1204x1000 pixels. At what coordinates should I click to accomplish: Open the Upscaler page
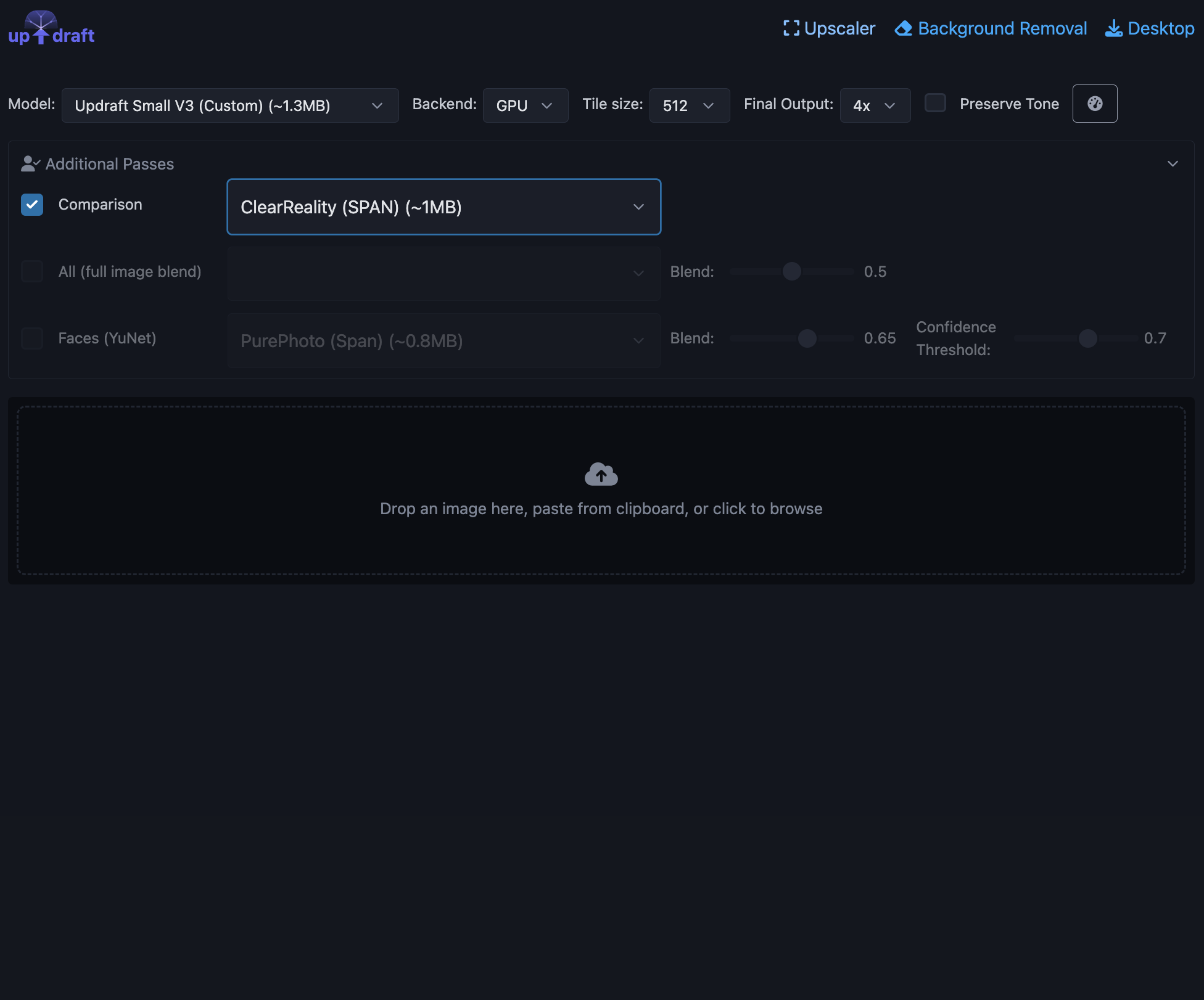click(829, 28)
